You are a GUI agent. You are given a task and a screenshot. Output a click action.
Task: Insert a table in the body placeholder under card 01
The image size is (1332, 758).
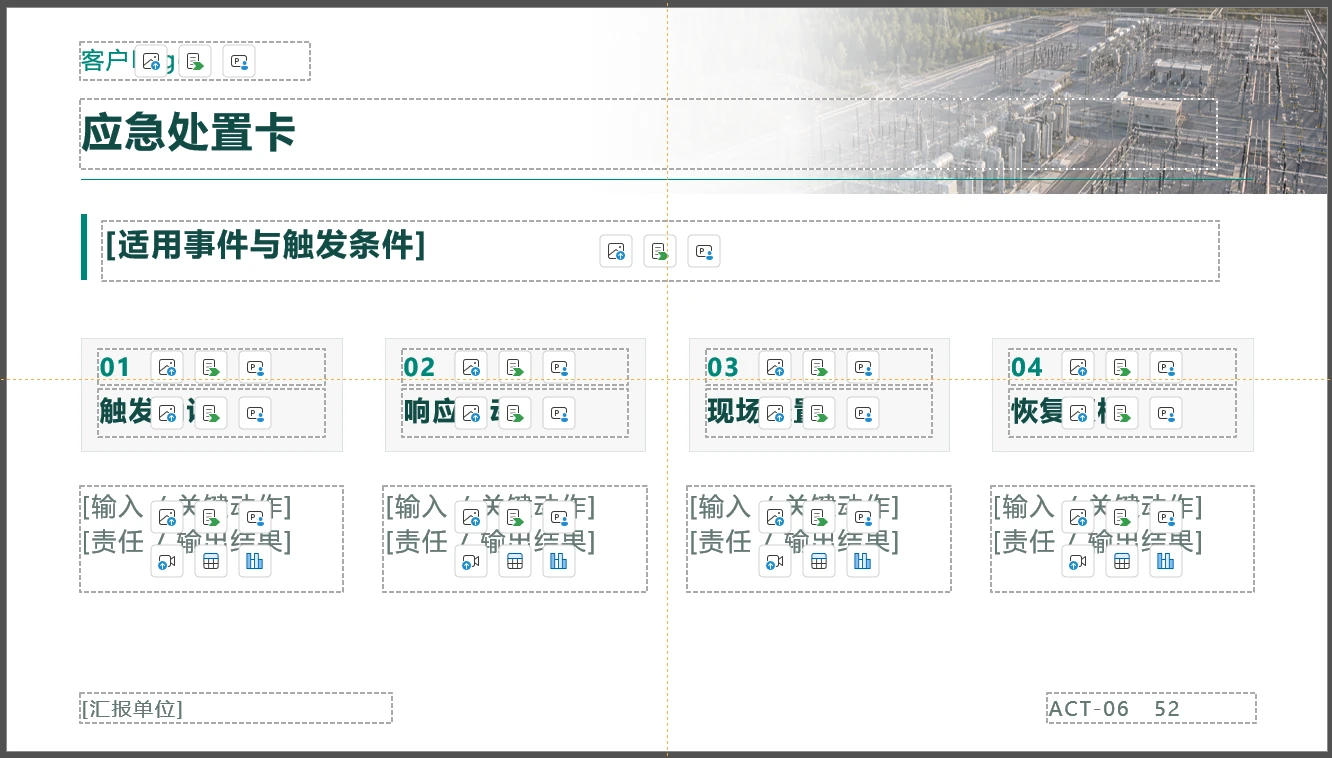[211, 561]
